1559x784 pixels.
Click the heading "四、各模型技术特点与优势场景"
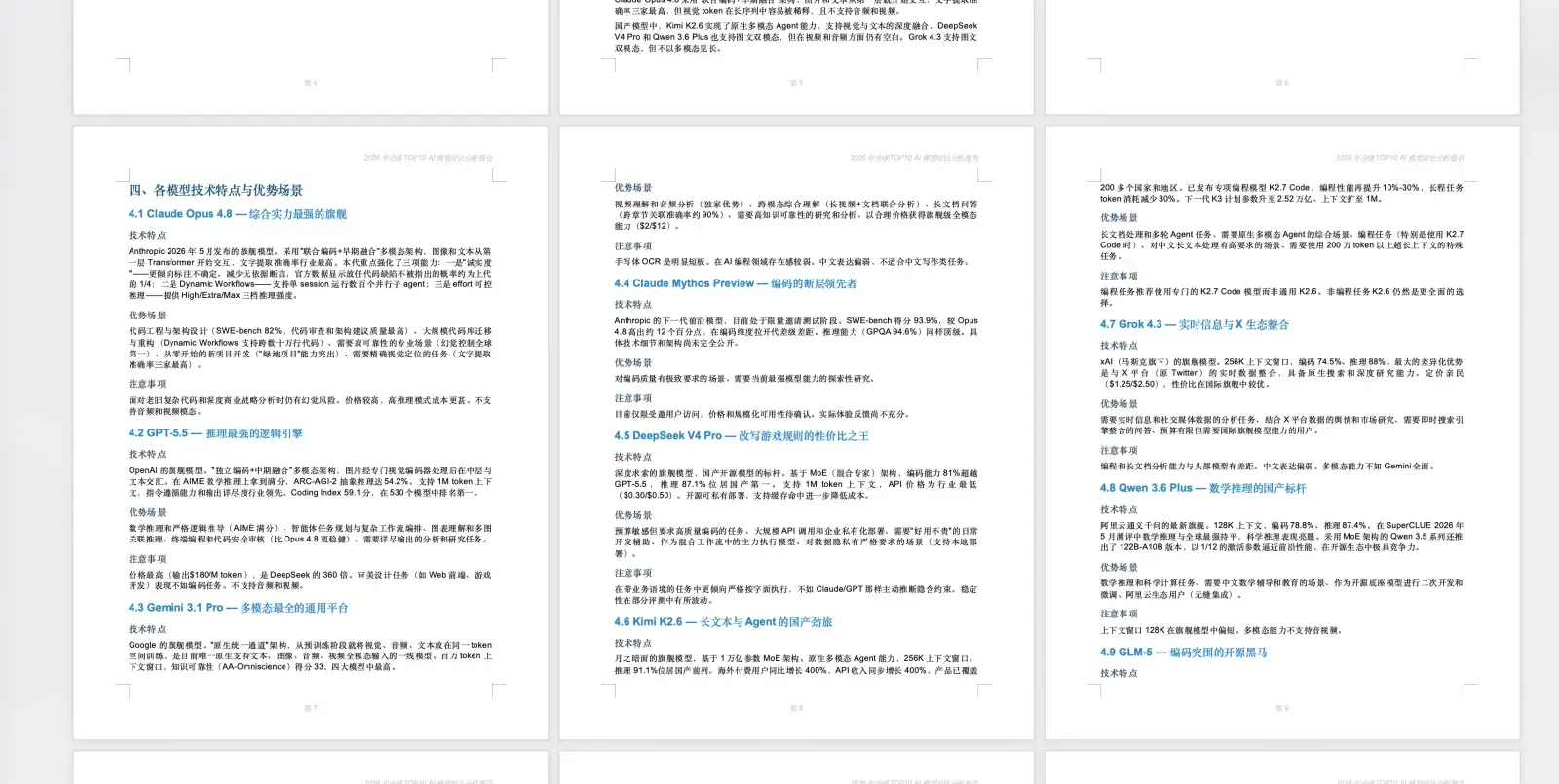(215, 190)
